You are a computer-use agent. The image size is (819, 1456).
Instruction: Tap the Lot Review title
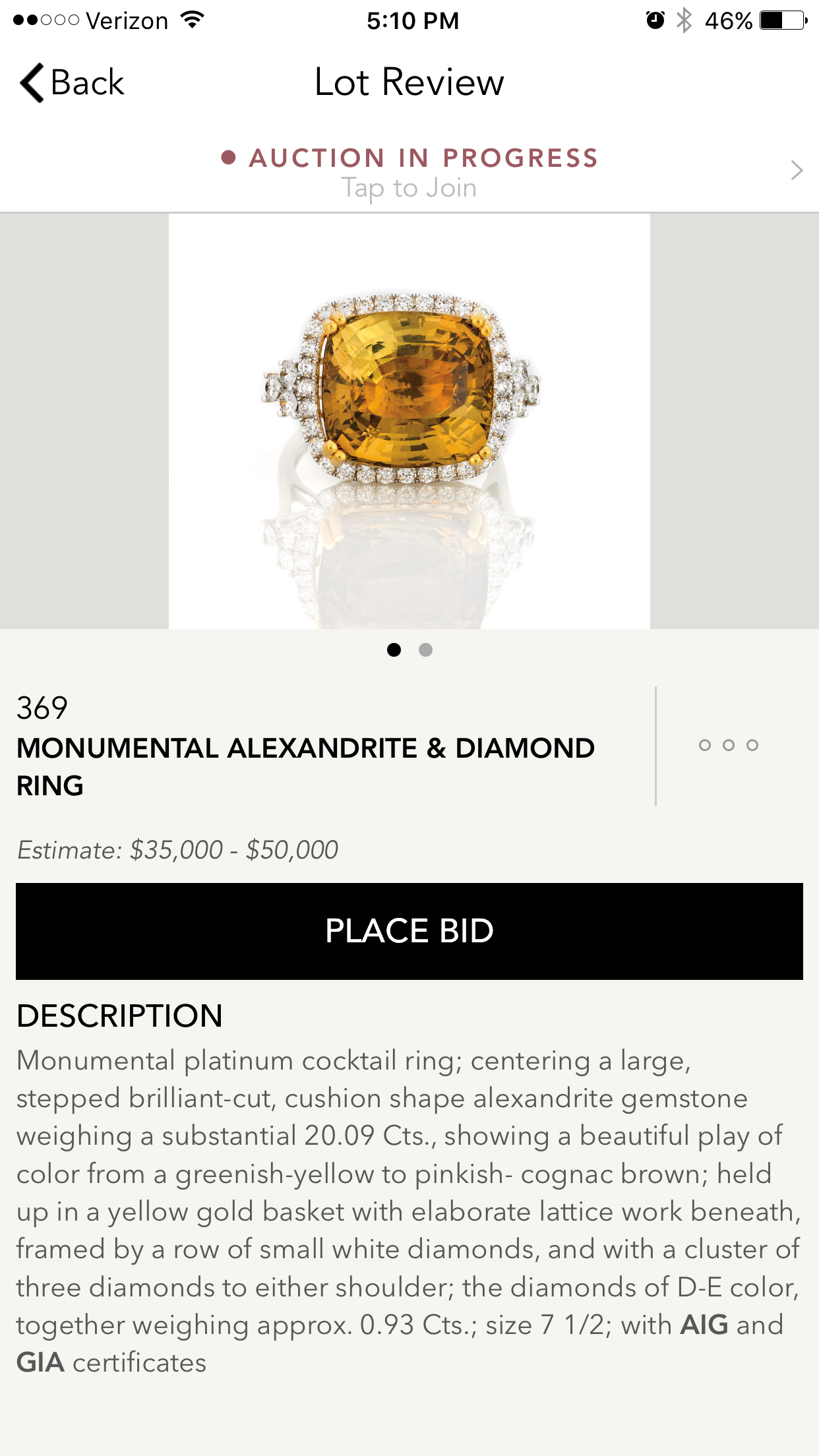(409, 82)
